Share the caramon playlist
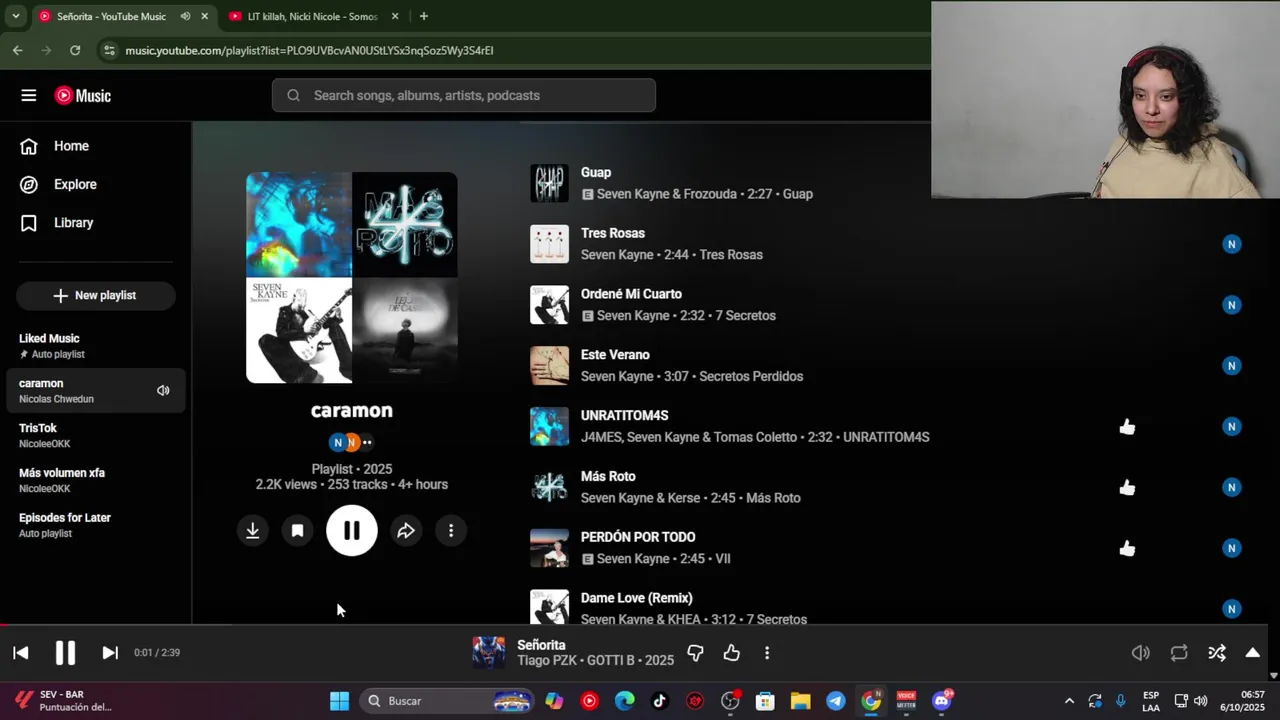Image resolution: width=1280 pixels, height=720 pixels. 406,531
